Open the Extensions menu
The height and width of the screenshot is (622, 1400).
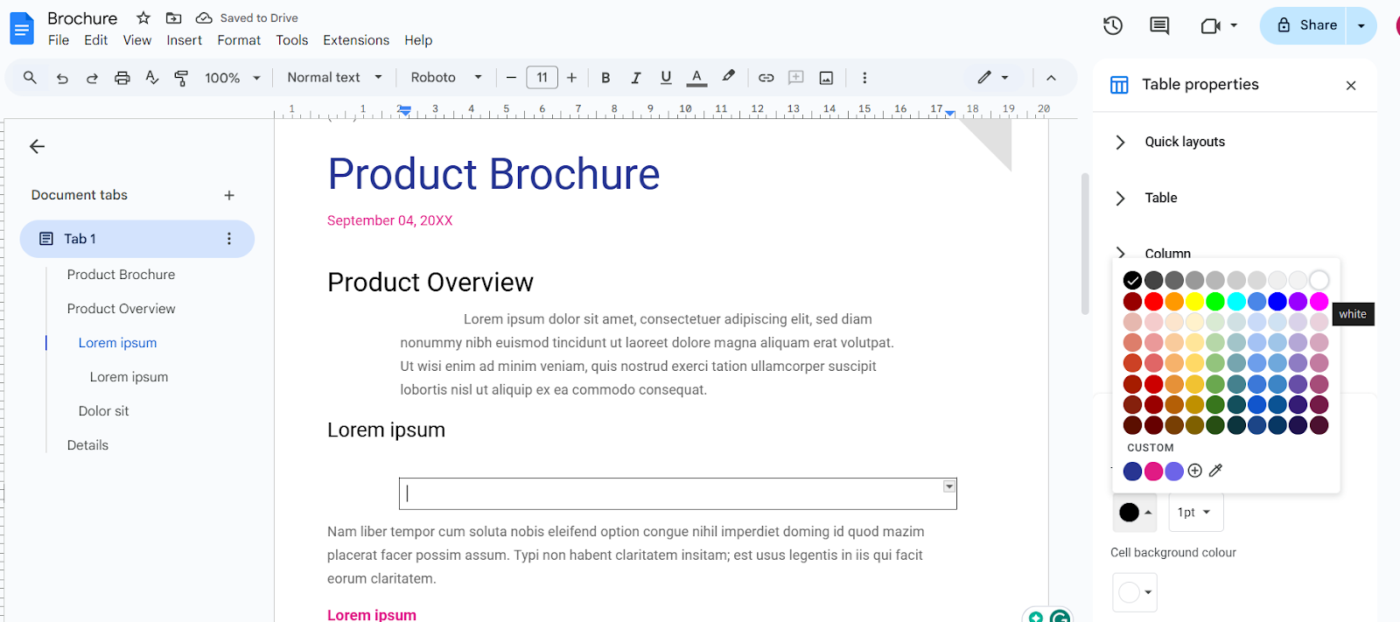356,40
